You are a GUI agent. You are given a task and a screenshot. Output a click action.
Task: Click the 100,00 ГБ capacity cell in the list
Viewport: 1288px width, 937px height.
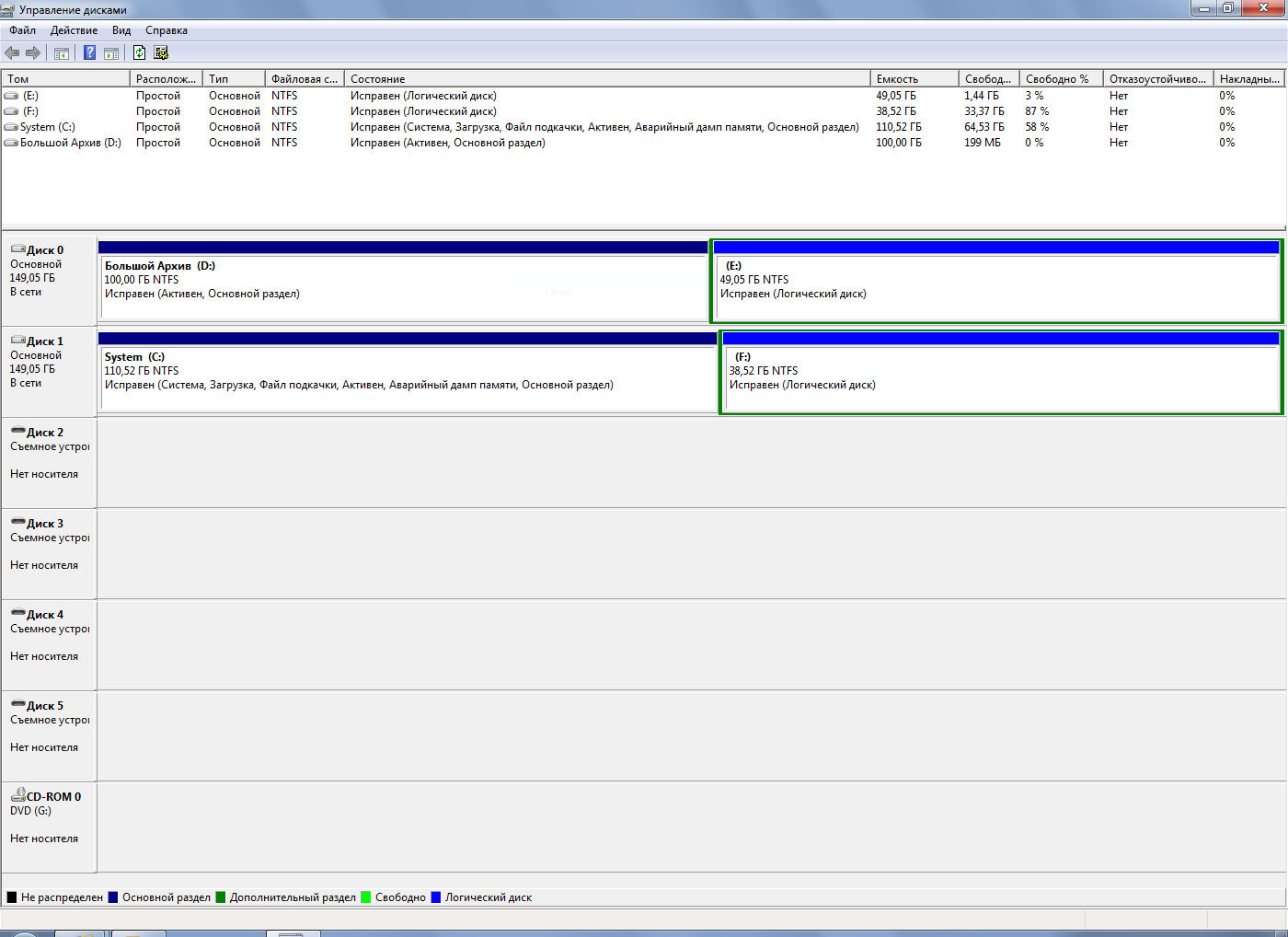coord(899,143)
